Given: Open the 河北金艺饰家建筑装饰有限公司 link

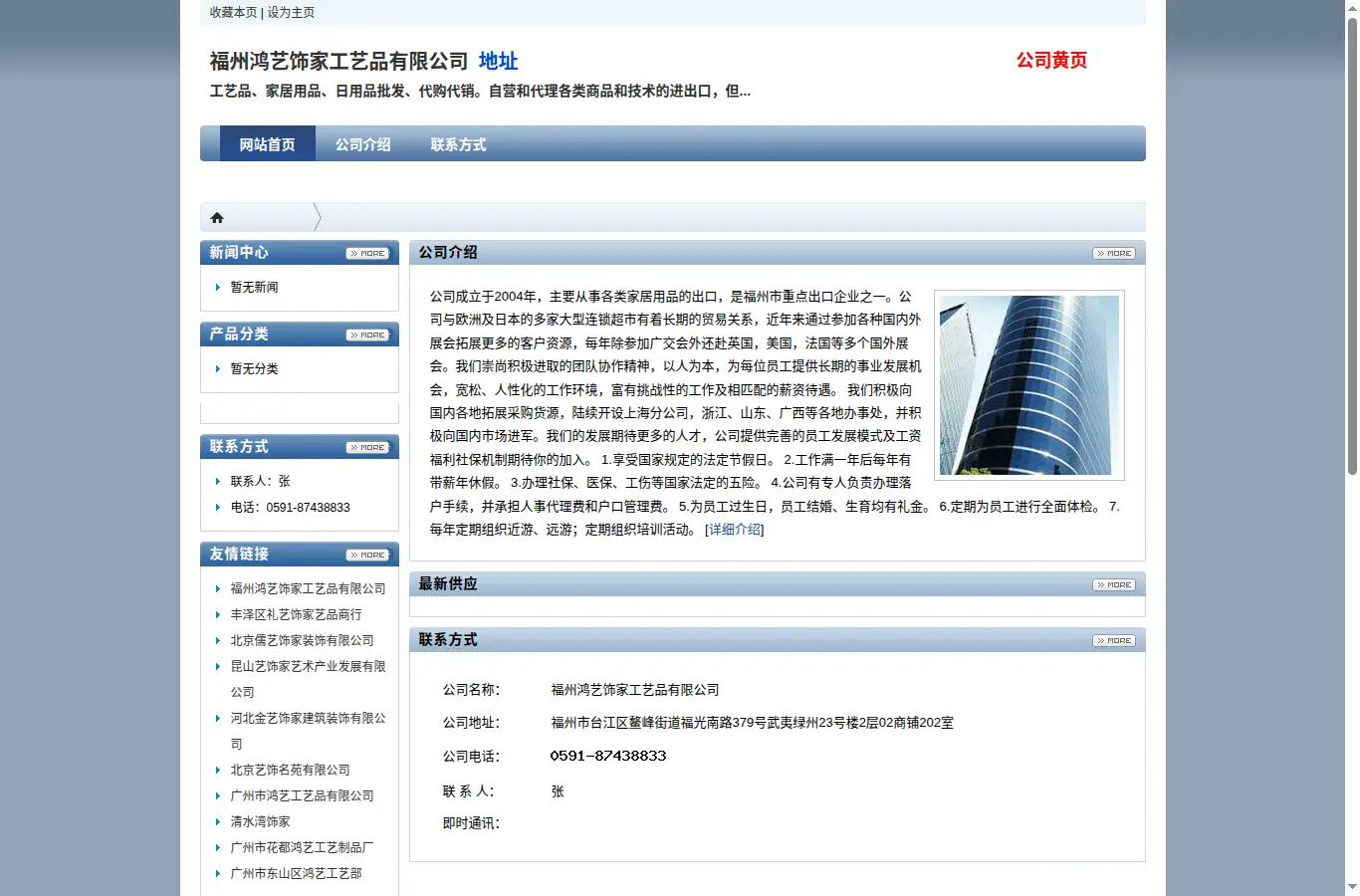Looking at the screenshot, I should coord(309,731).
